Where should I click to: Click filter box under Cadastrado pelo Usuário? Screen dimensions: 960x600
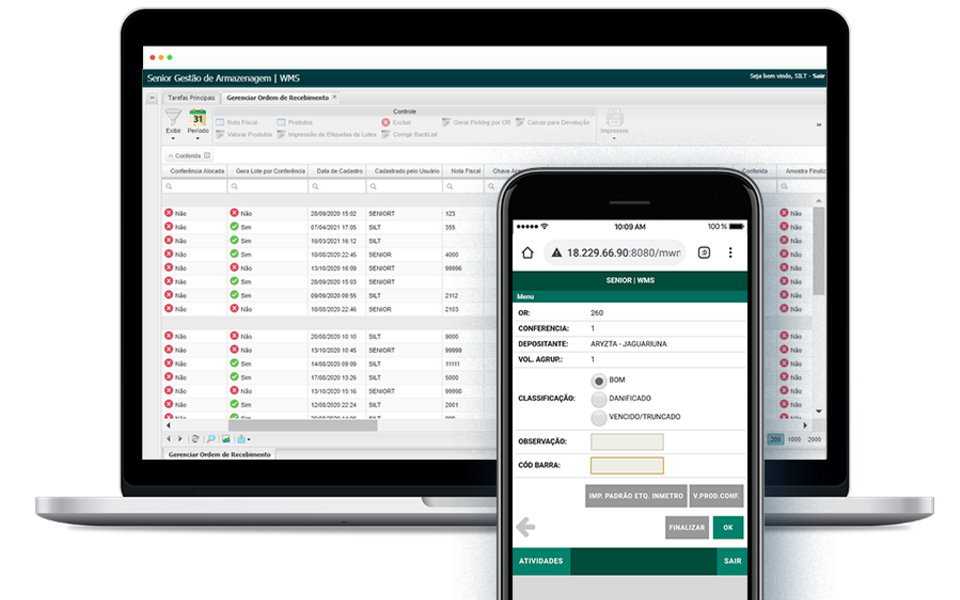click(404, 186)
